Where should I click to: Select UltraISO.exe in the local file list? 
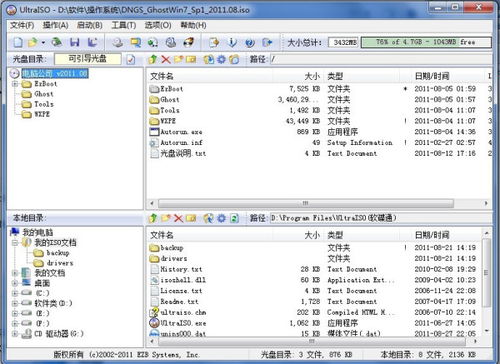coord(183,323)
